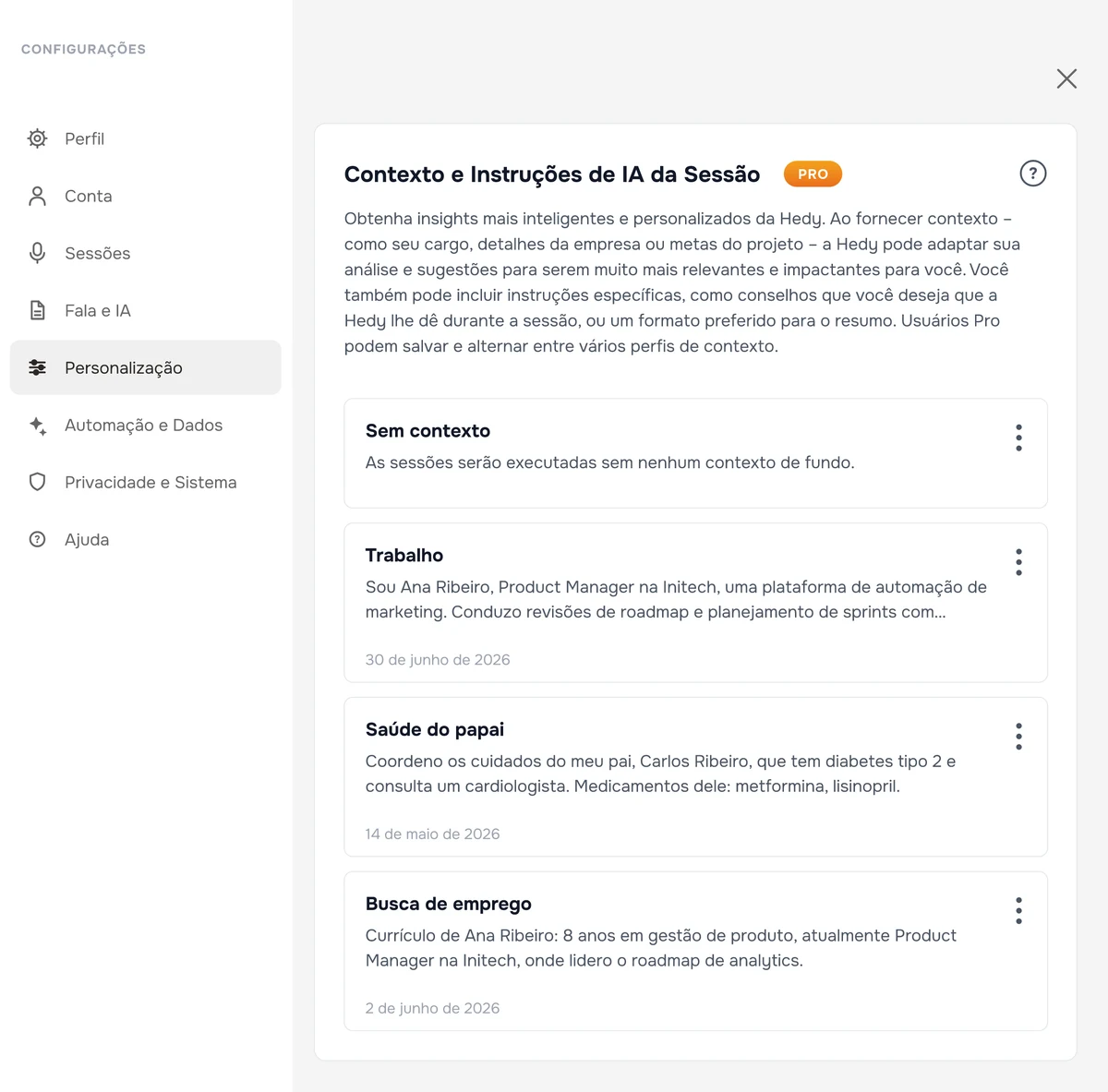The image size is (1108, 1092).
Task: Open the three-dot menu for Trabalho
Action: click(x=1018, y=562)
